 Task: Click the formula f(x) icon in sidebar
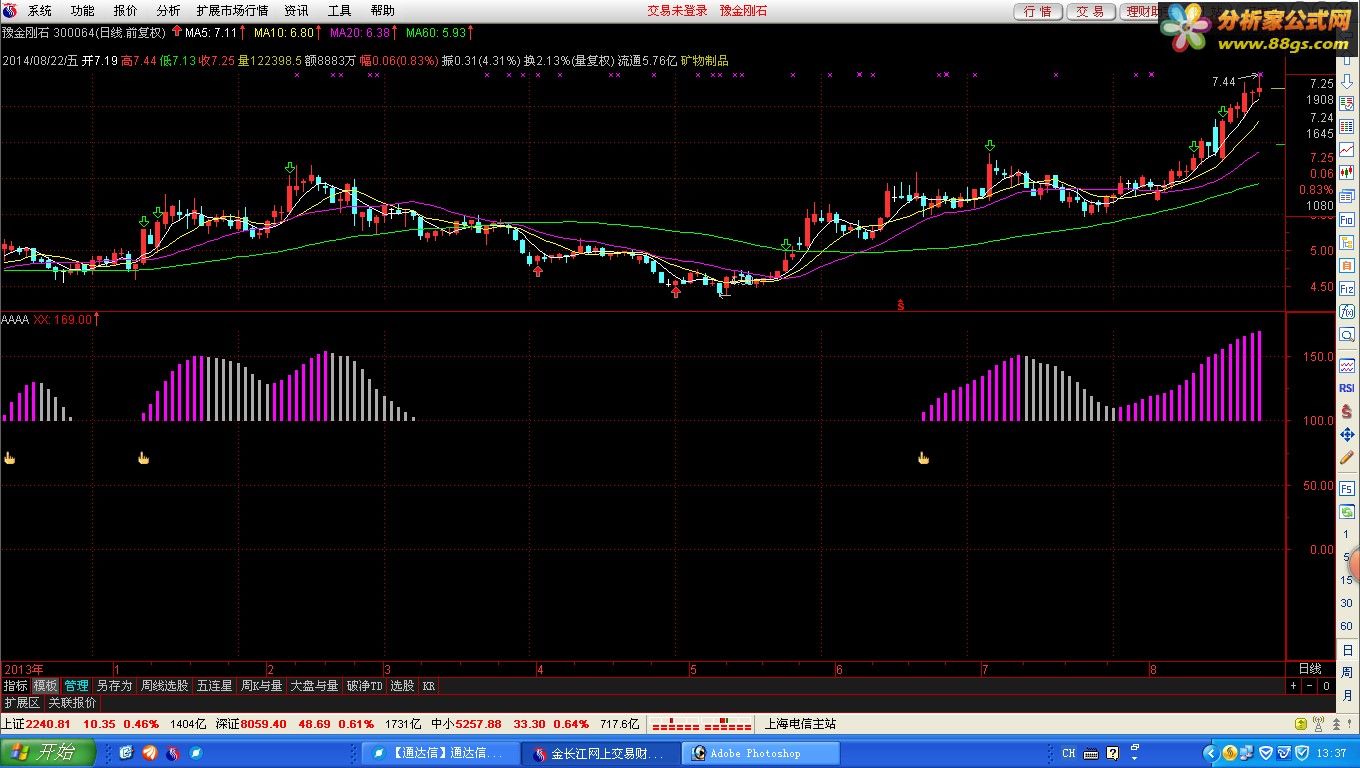(x=1347, y=311)
